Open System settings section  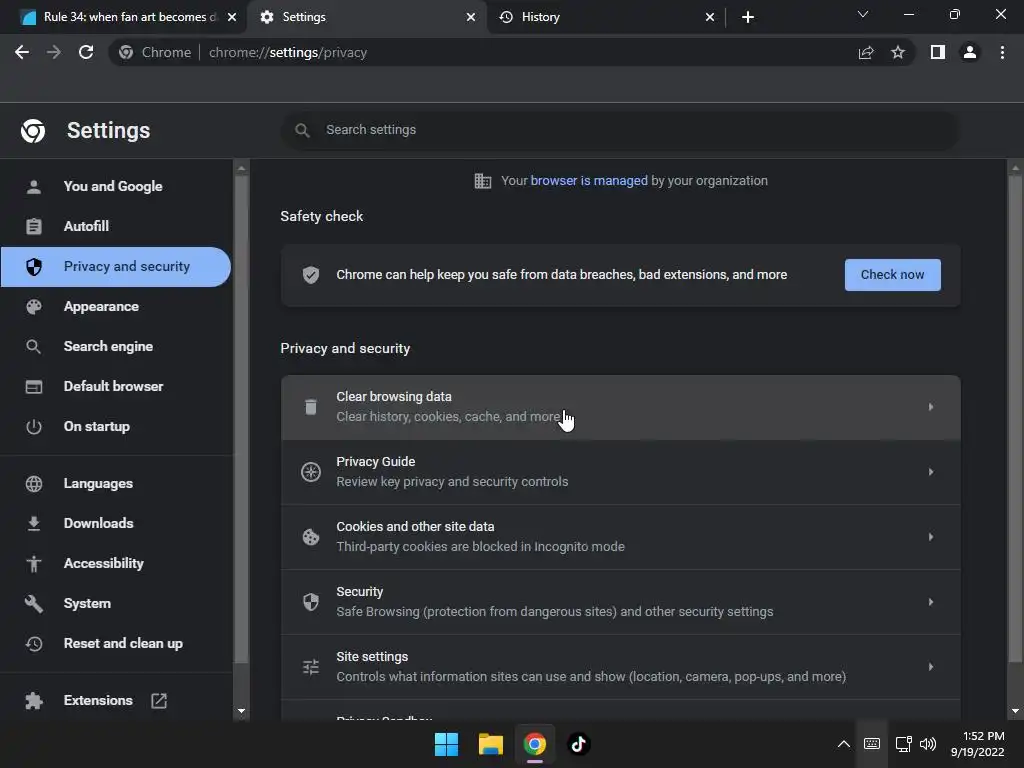(116, 603)
